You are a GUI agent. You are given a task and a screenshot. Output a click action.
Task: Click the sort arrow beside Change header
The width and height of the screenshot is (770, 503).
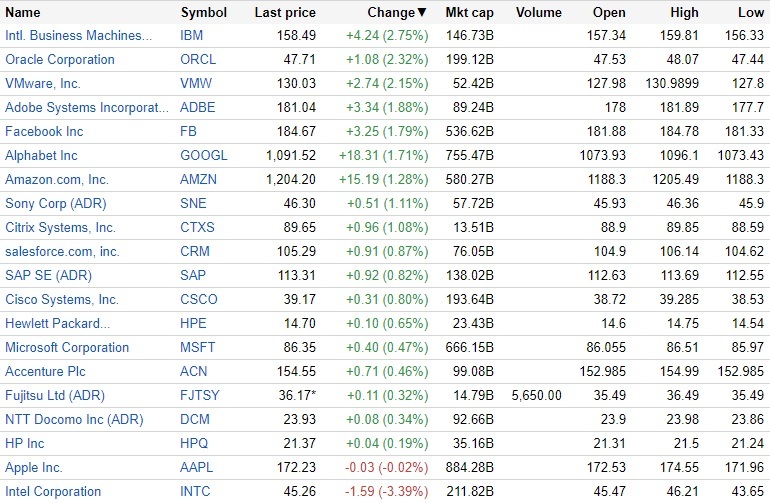421,13
